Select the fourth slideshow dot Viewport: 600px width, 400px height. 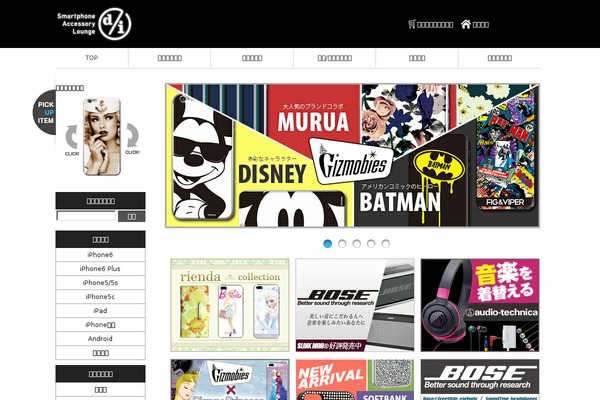371,243
